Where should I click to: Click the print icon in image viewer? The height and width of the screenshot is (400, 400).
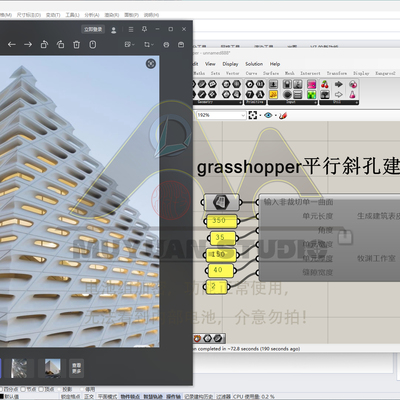166,44
